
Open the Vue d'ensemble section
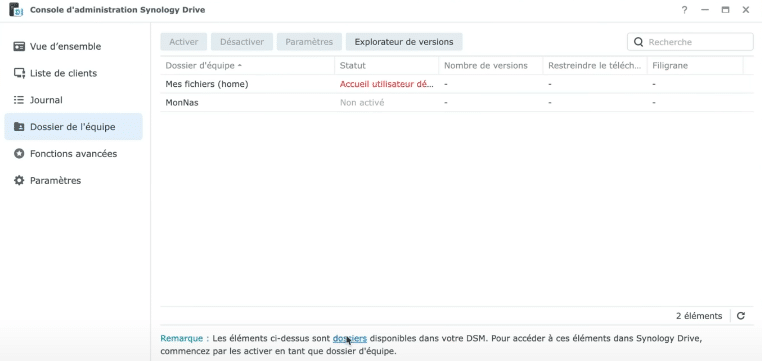click(73, 47)
